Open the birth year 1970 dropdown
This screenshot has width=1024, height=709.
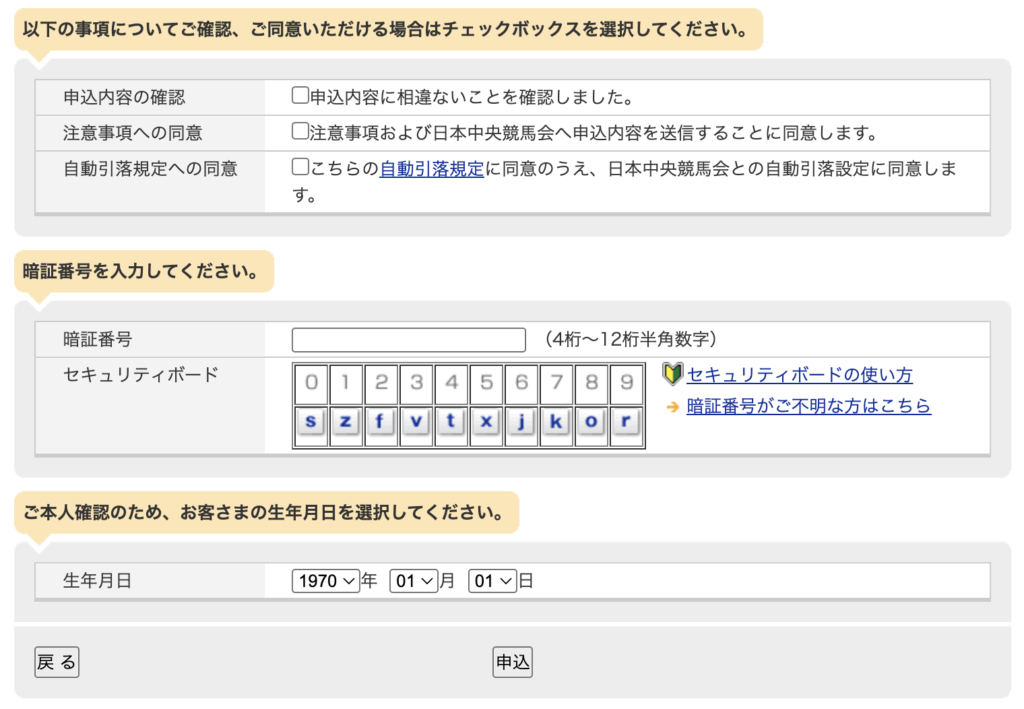(x=326, y=580)
